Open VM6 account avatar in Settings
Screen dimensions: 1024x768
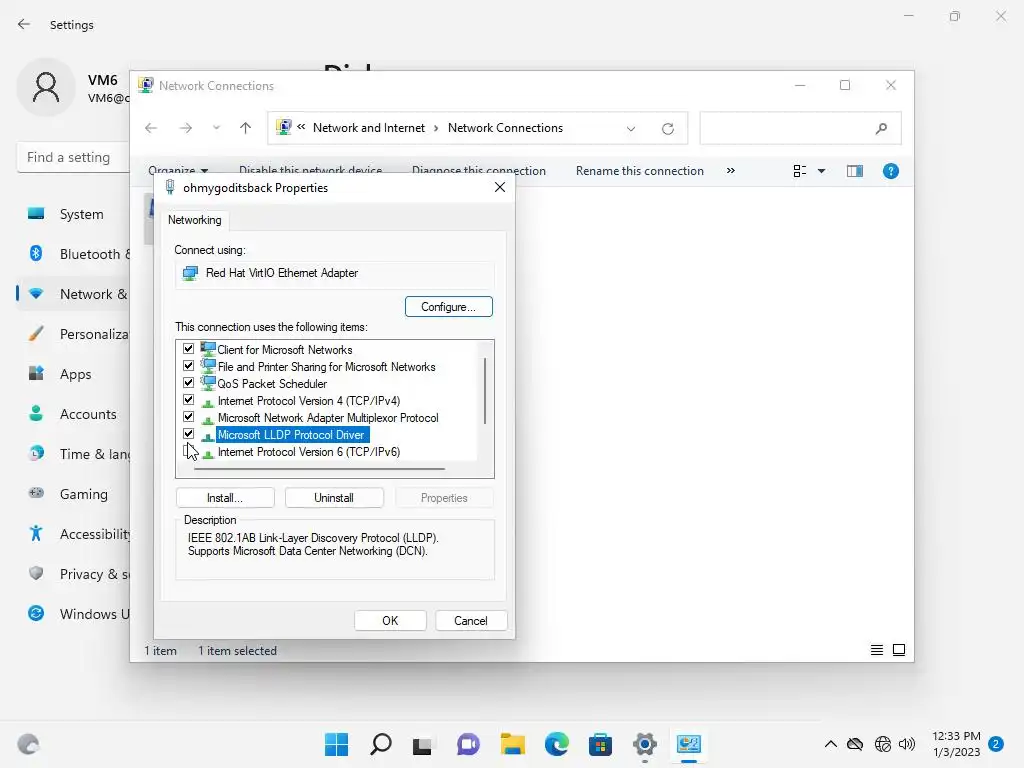click(46, 87)
